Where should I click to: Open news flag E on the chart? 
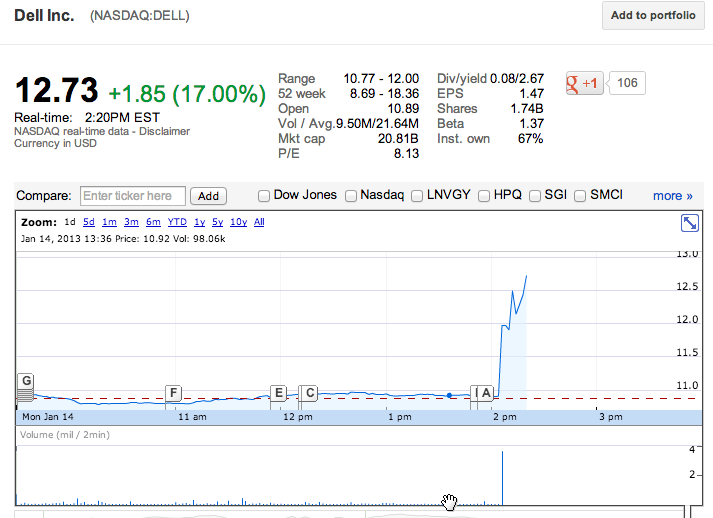tap(279, 392)
